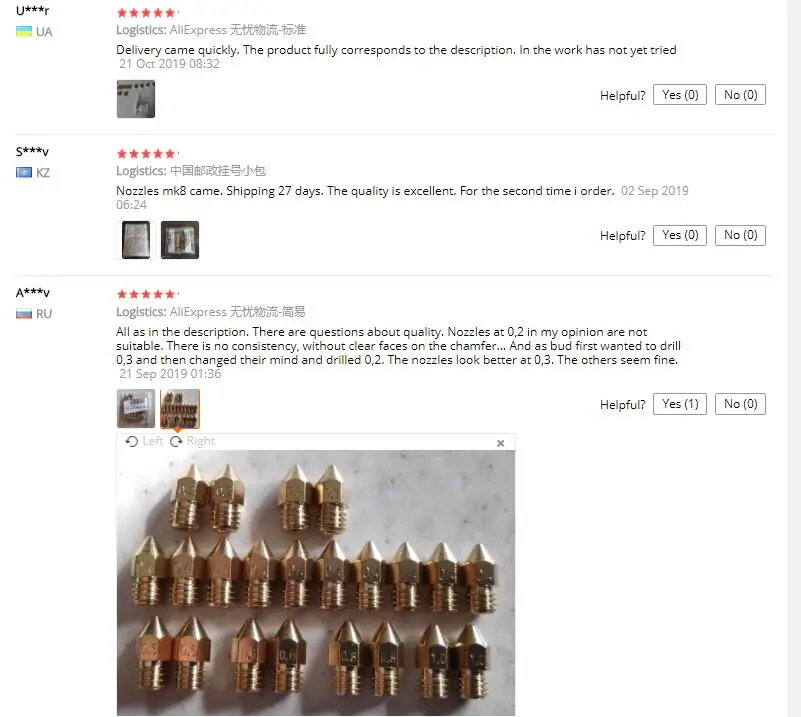The height and width of the screenshot is (717, 801).
Task: Select A***v's second highlighted photo thumbnail
Action: click(x=180, y=409)
